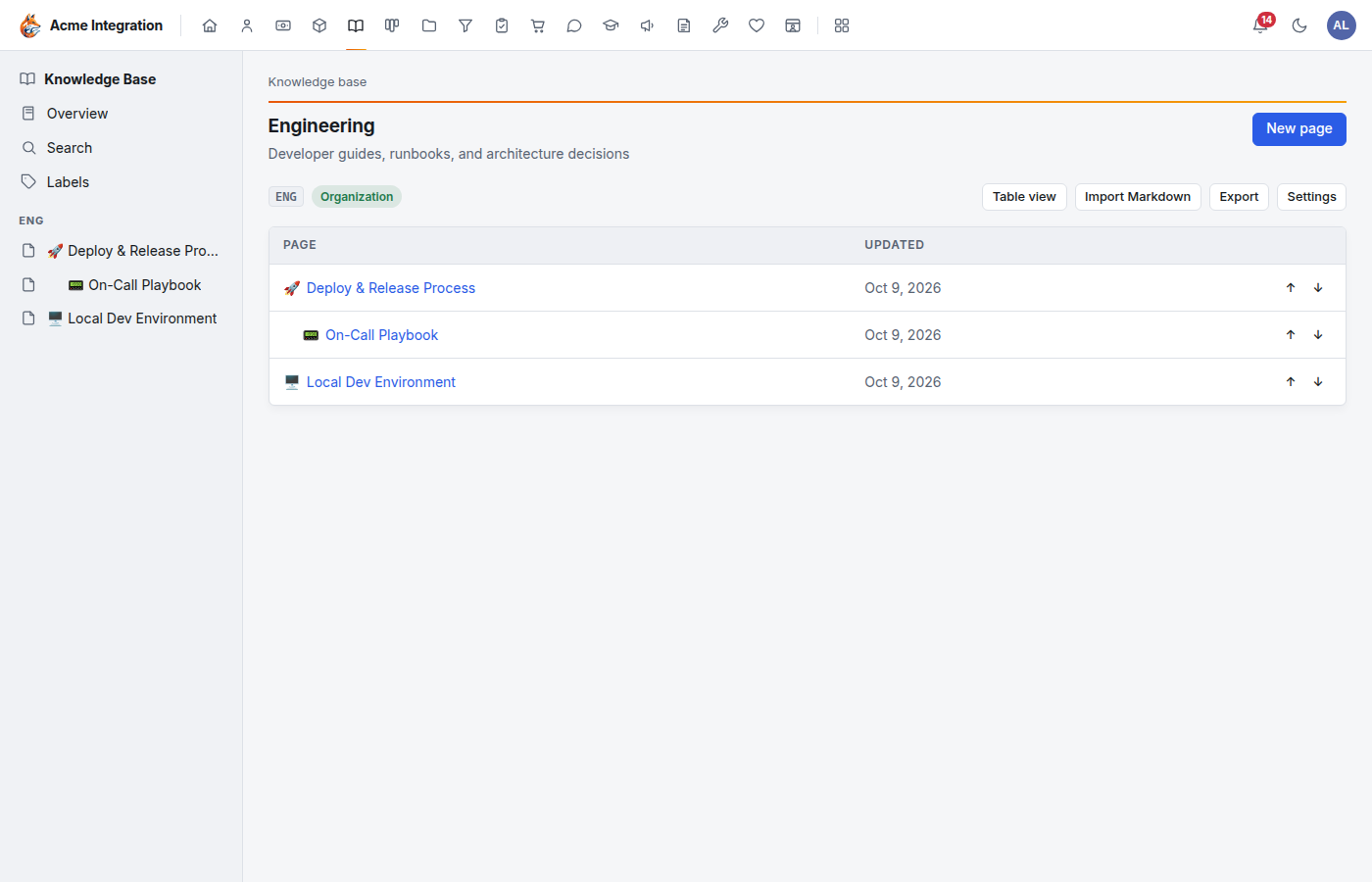Open the megaphone icon in top navigation
This screenshot has width=1372, height=882.
pos(648,25)
